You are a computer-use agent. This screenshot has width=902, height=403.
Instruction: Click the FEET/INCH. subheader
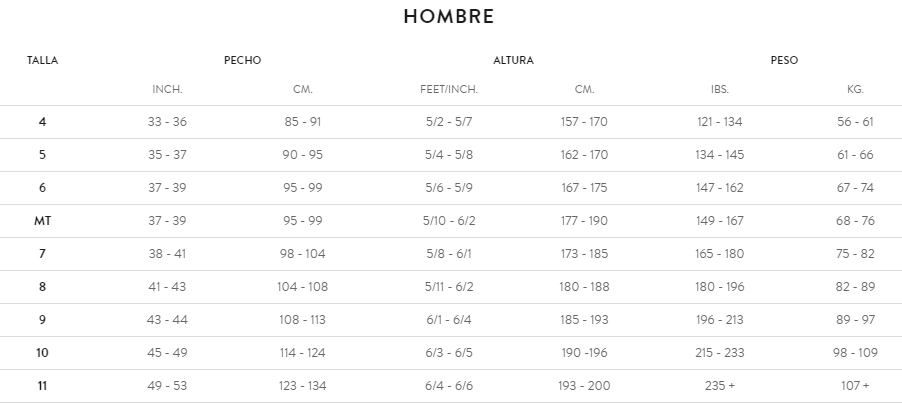449,89
